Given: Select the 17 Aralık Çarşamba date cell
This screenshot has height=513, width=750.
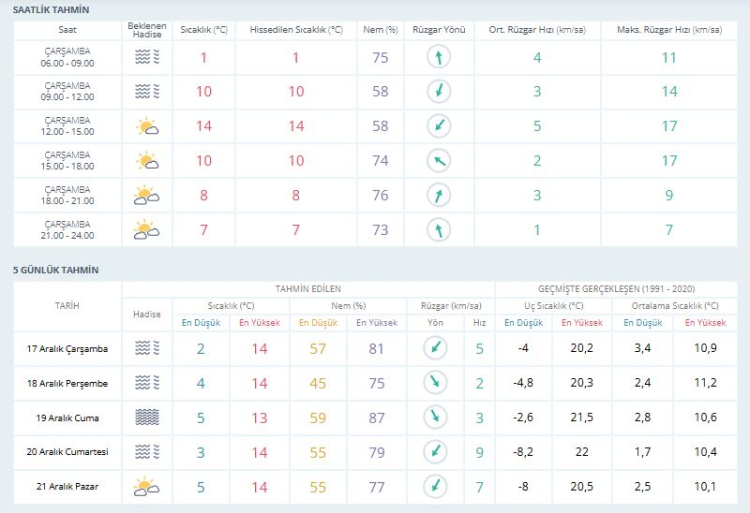Looking at the screenshot, I should coord(67,349).
